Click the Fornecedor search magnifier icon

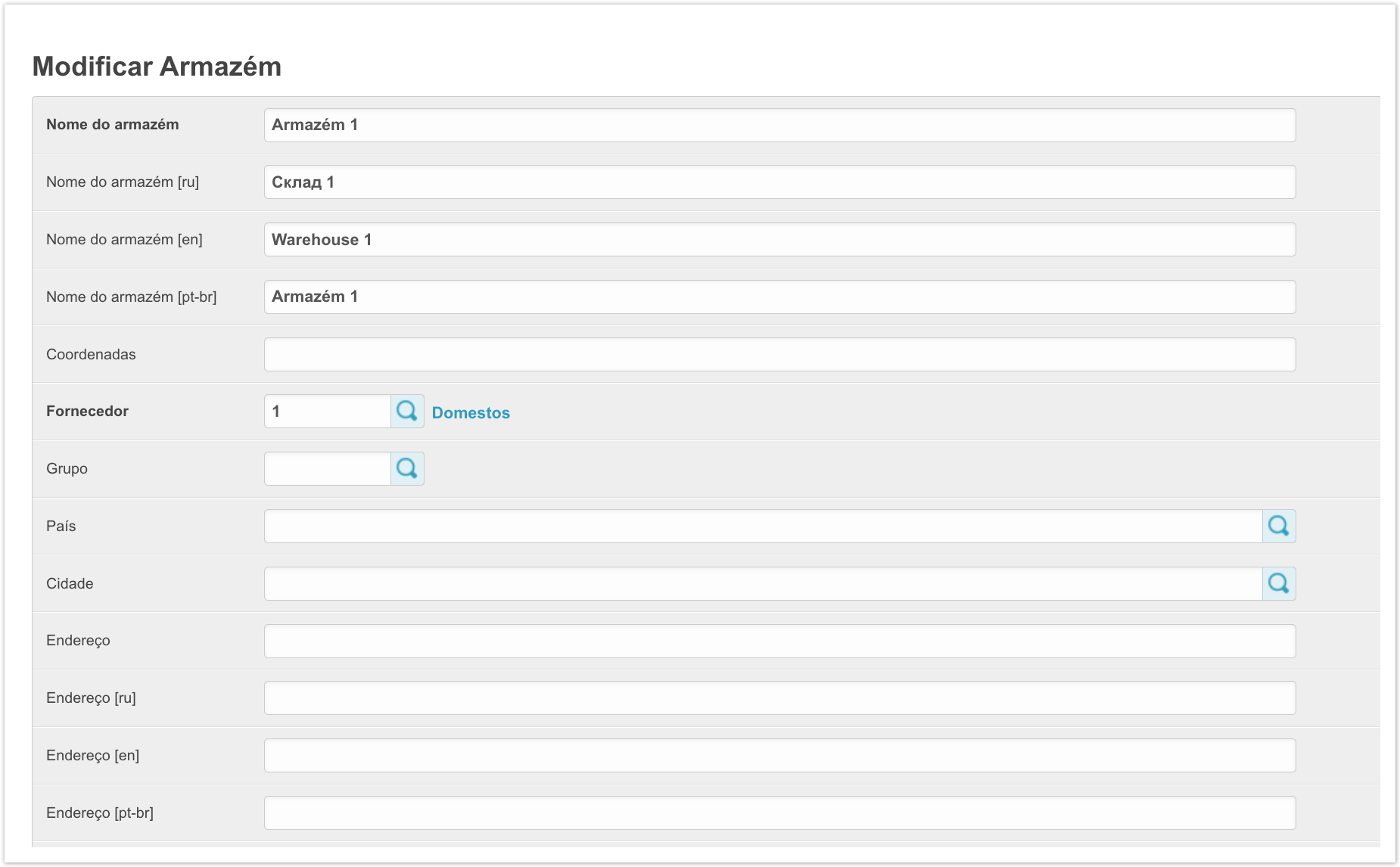pyautogui.click(x=407, y=412)
